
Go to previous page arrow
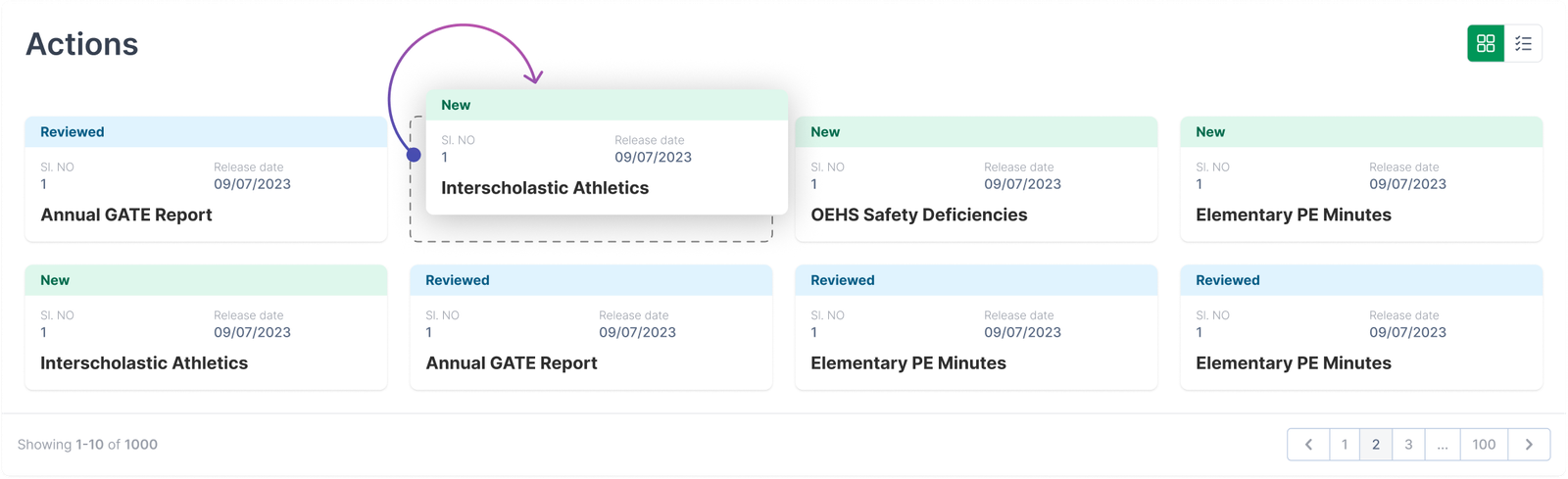(x=1308, y=445)
